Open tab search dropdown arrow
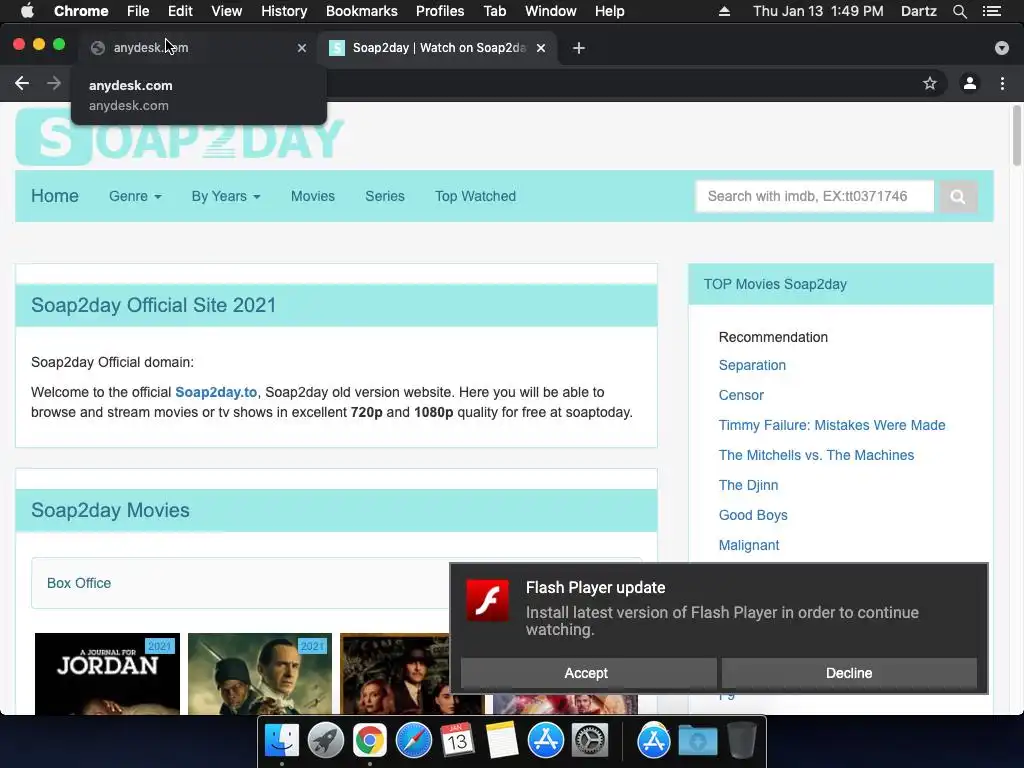The width and height of the screenshot is (1024, 768). pyautogui.click(x=1001, y=48)
